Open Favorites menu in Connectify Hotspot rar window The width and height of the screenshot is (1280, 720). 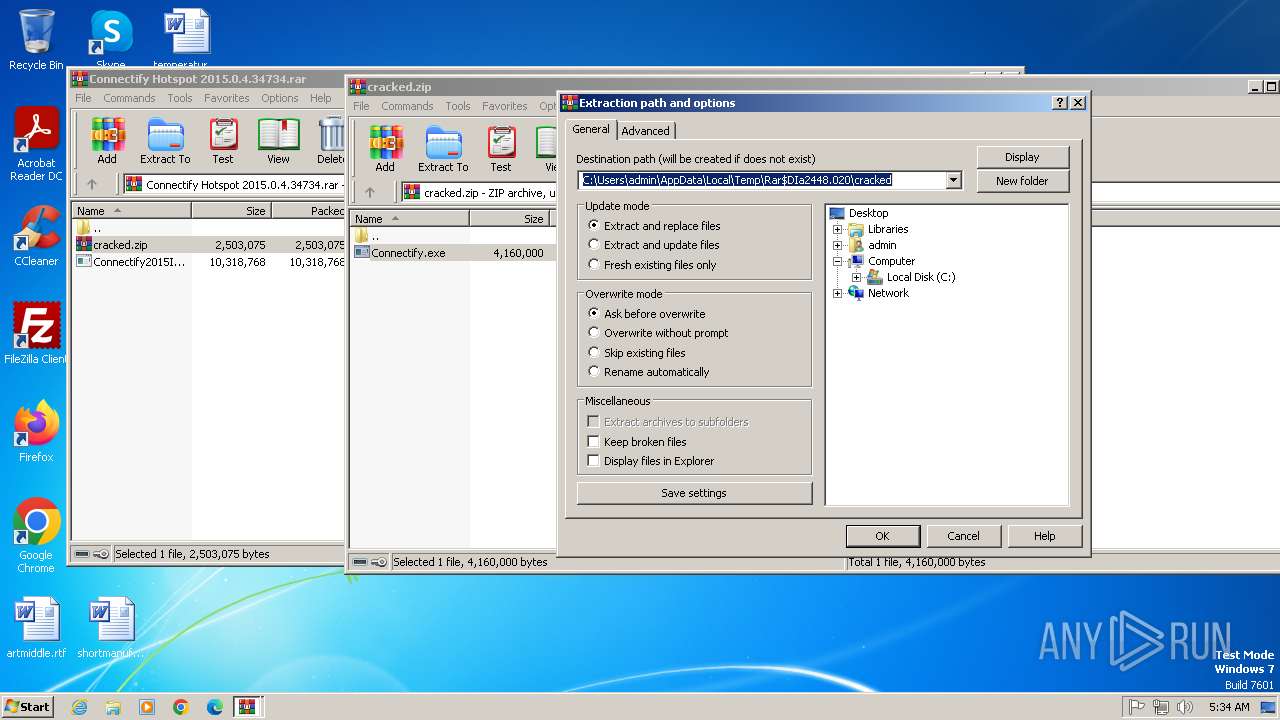(227, 98)
